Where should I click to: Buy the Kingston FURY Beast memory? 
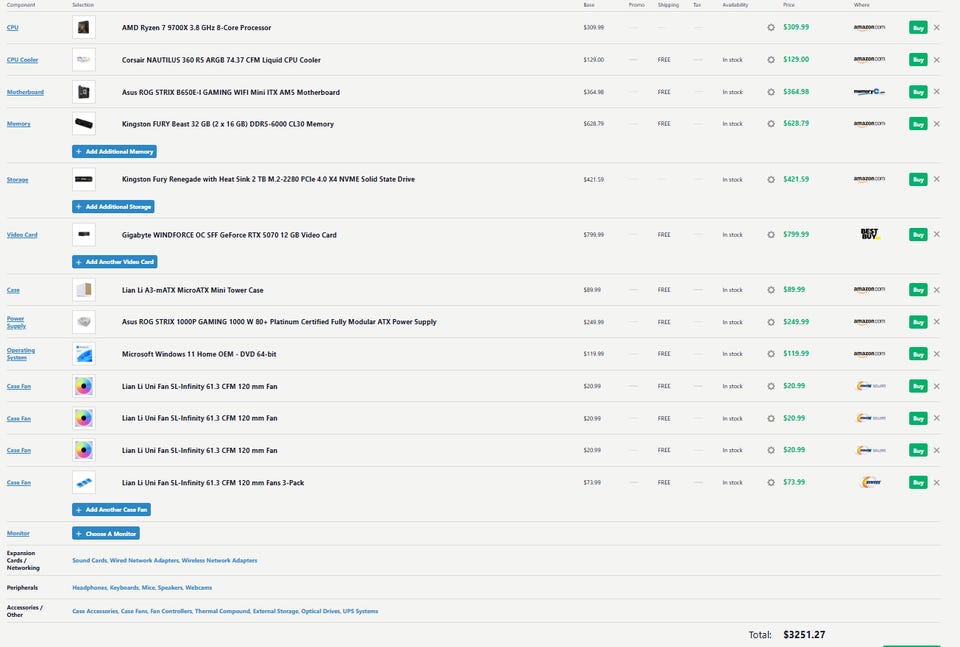[x=918, y=124]
